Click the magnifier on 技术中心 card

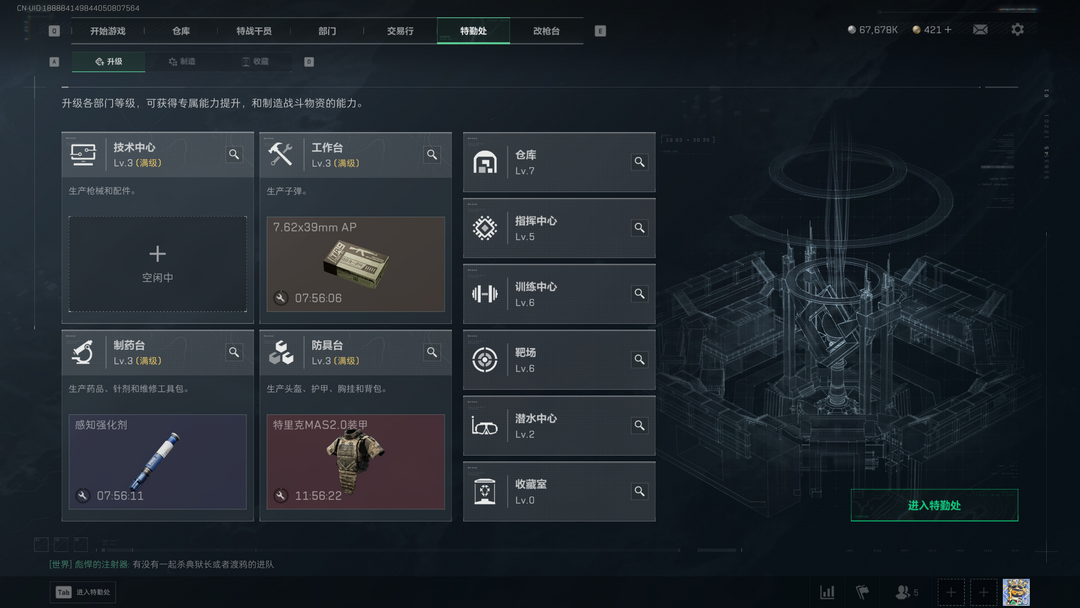[234, 154]
